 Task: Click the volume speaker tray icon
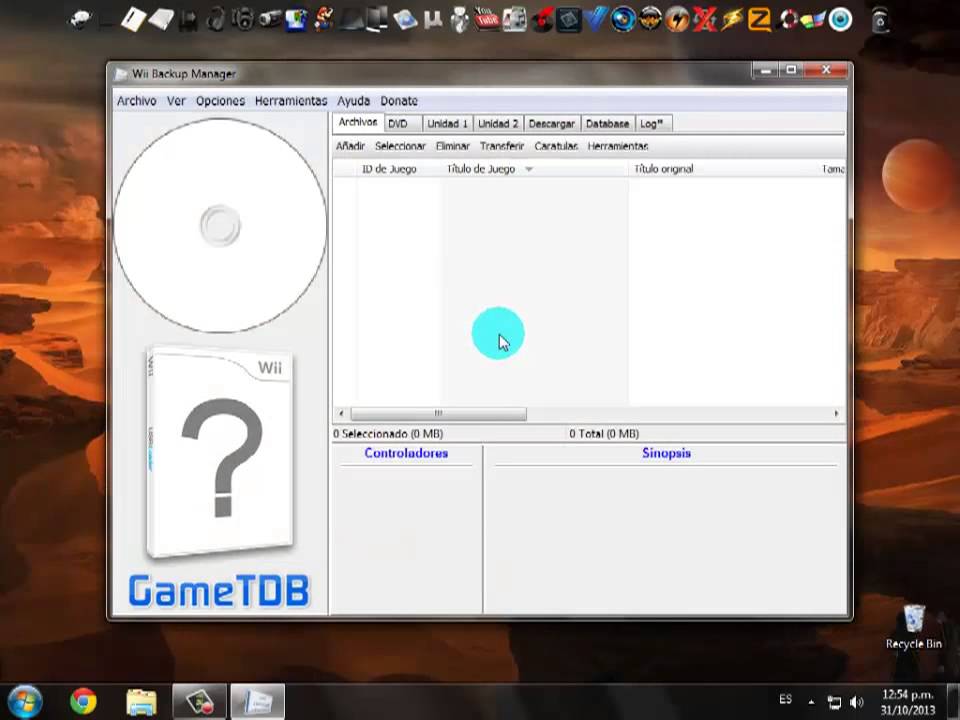coord(857,702)
